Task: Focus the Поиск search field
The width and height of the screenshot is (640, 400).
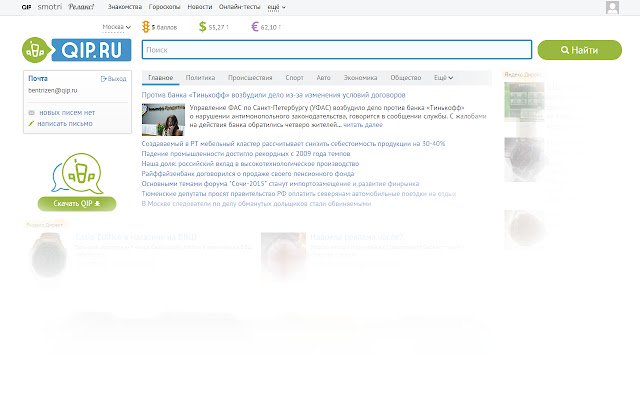Action: 337,50
